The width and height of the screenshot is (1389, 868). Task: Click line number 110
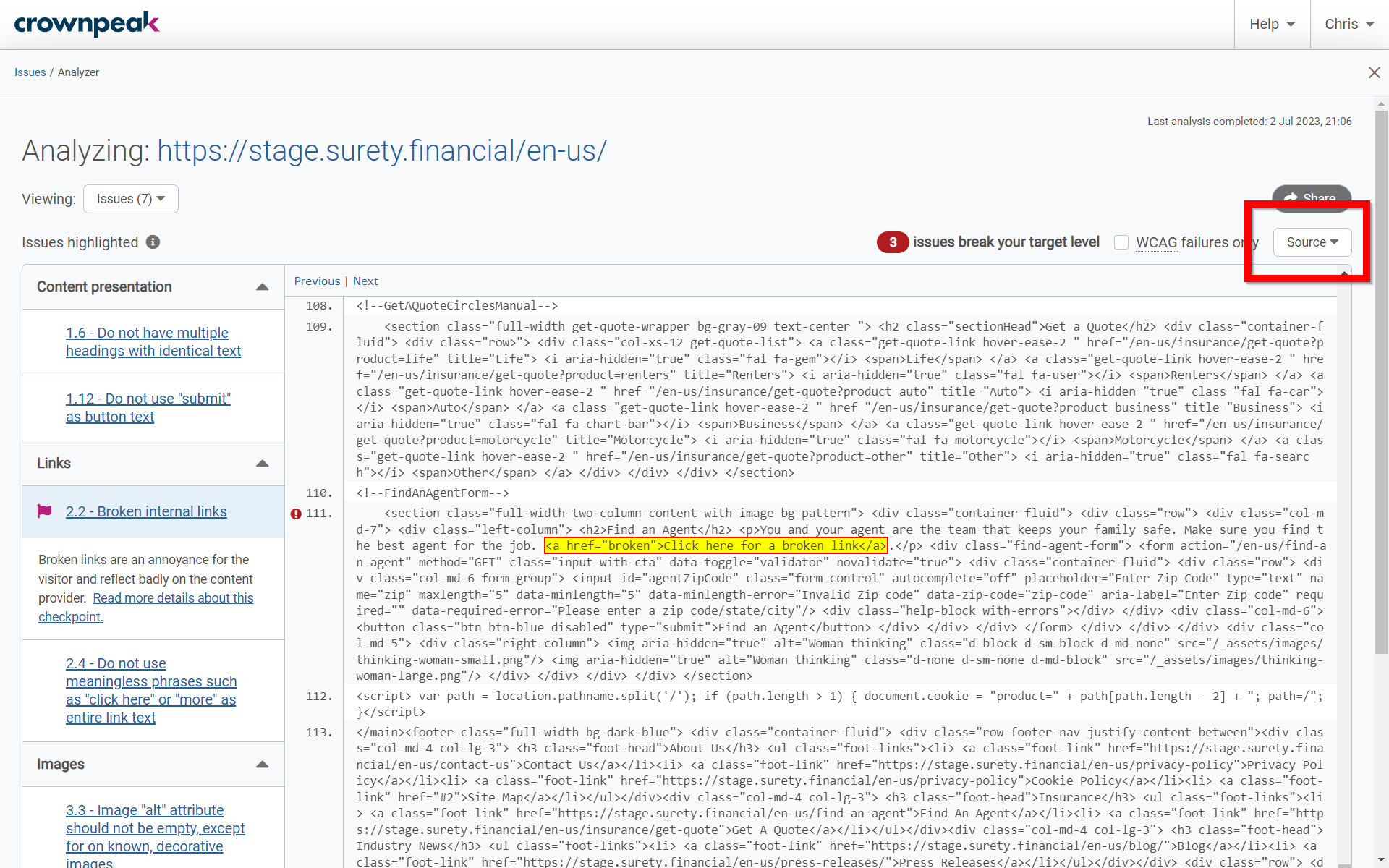[x=319, y=493]
